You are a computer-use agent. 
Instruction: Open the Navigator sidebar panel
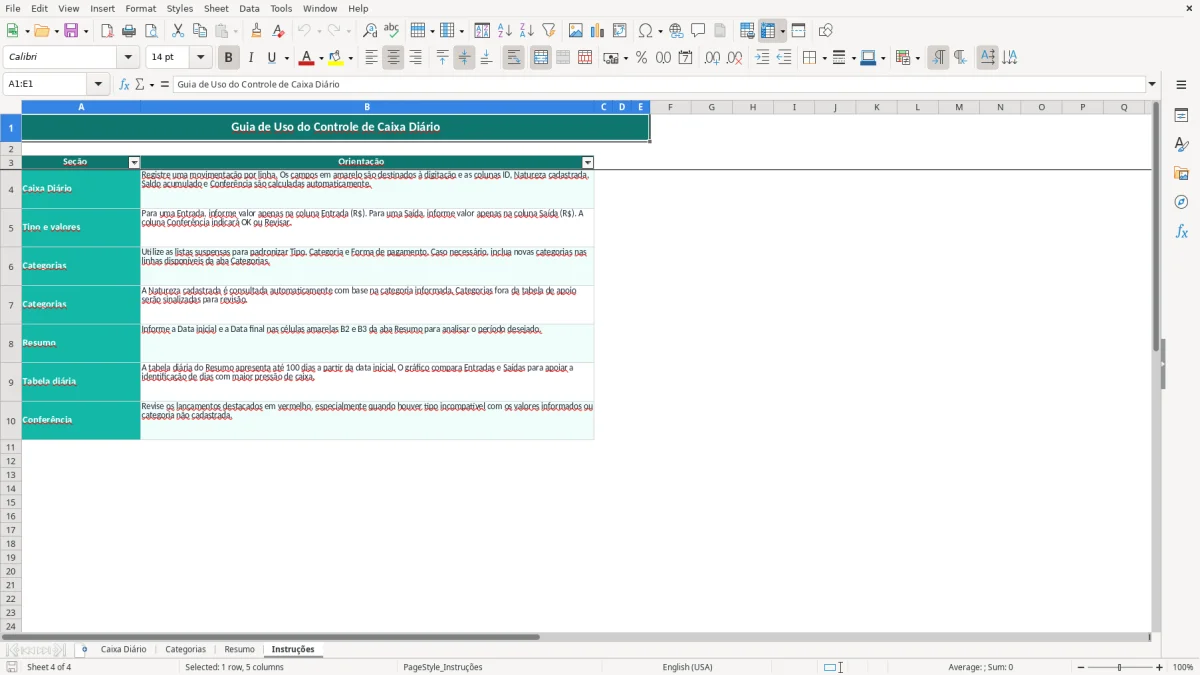(x=1181, y=203)
